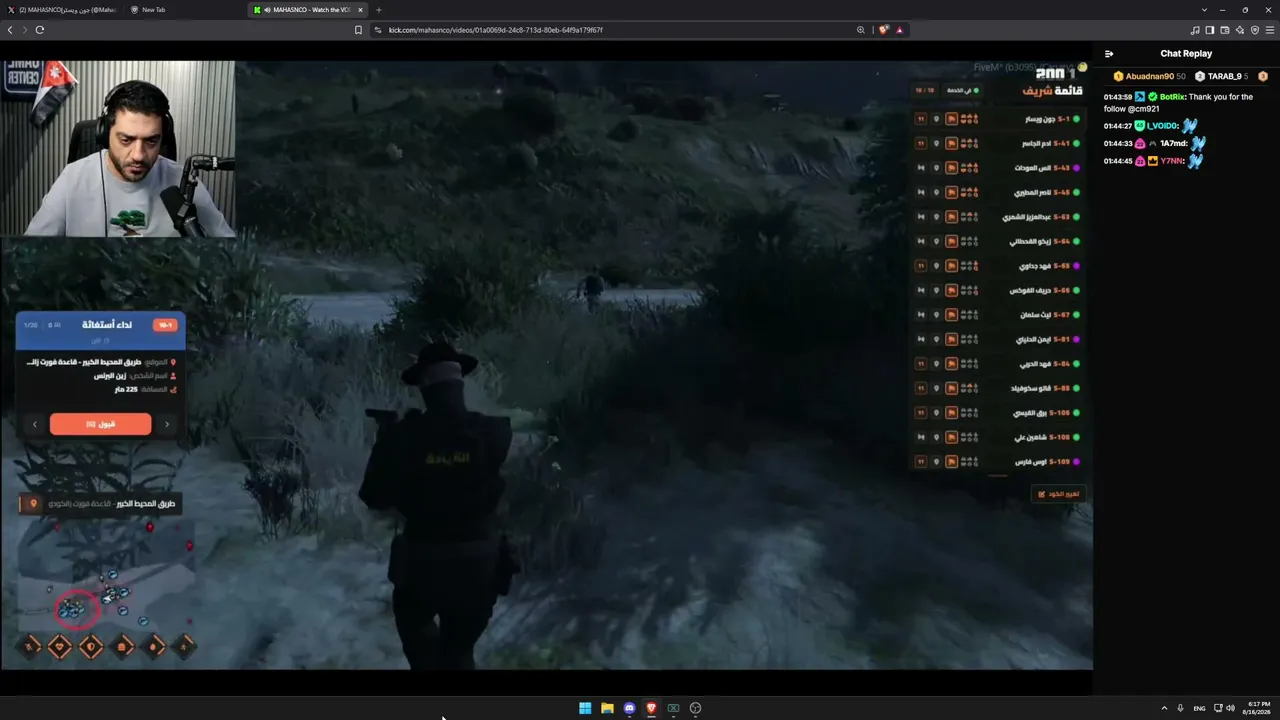
Task: Open a new browser tab with plus
Action: tap(378, 10)
